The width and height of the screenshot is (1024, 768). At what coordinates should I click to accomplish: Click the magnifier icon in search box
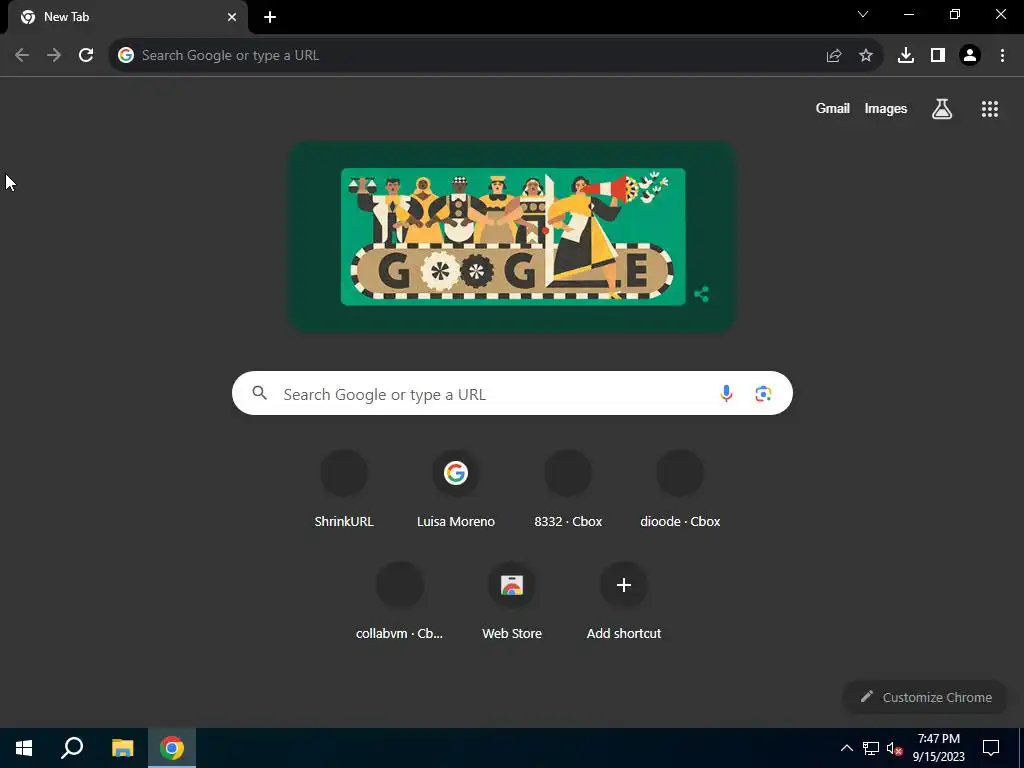[260, 393]
